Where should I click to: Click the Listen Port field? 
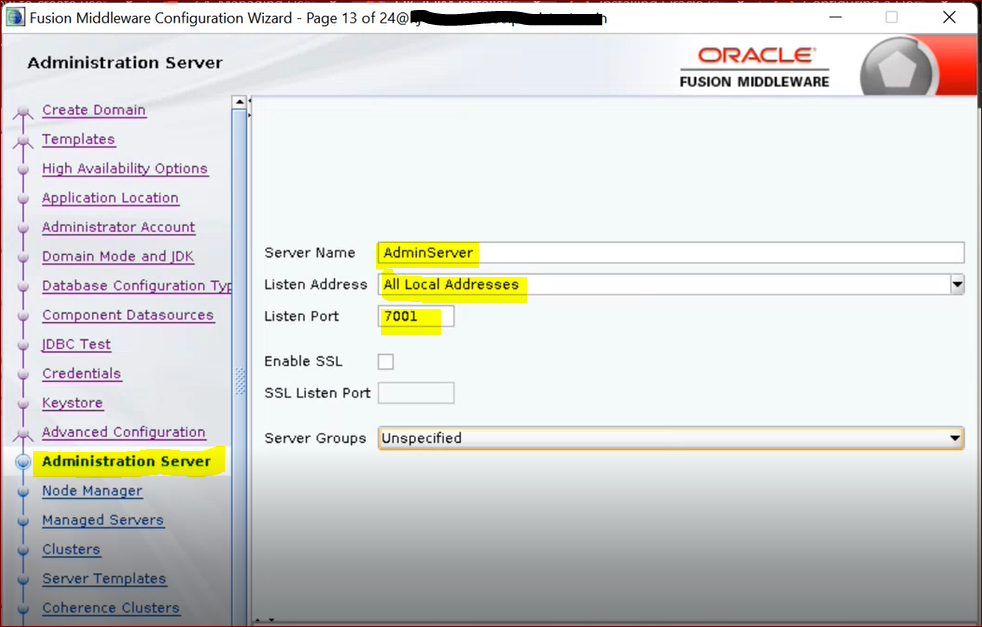pos(416,316)
